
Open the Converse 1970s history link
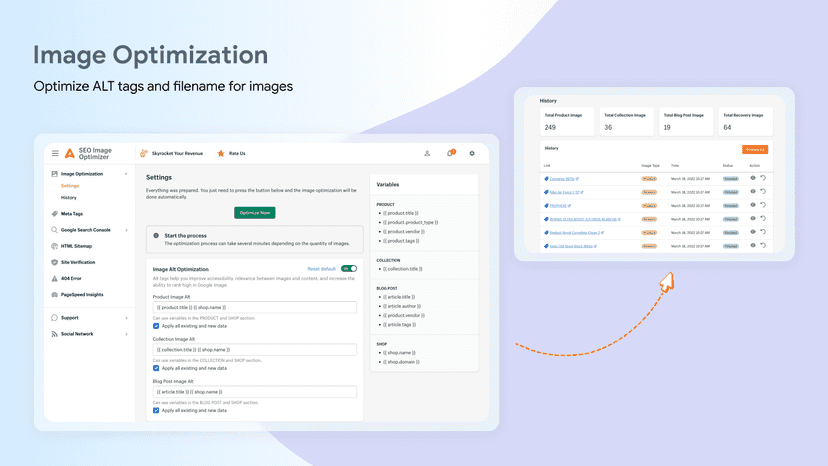tap(562, 179)
